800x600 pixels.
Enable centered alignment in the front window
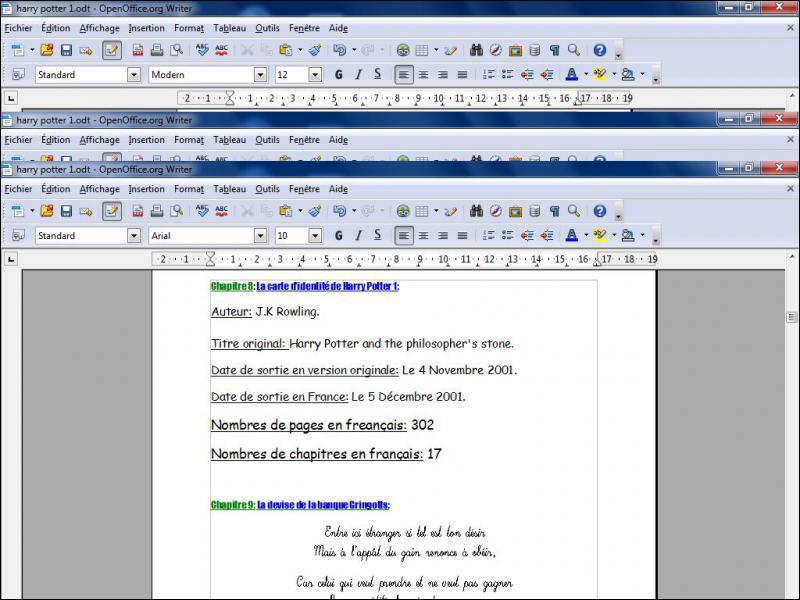(x=423, y=236)
